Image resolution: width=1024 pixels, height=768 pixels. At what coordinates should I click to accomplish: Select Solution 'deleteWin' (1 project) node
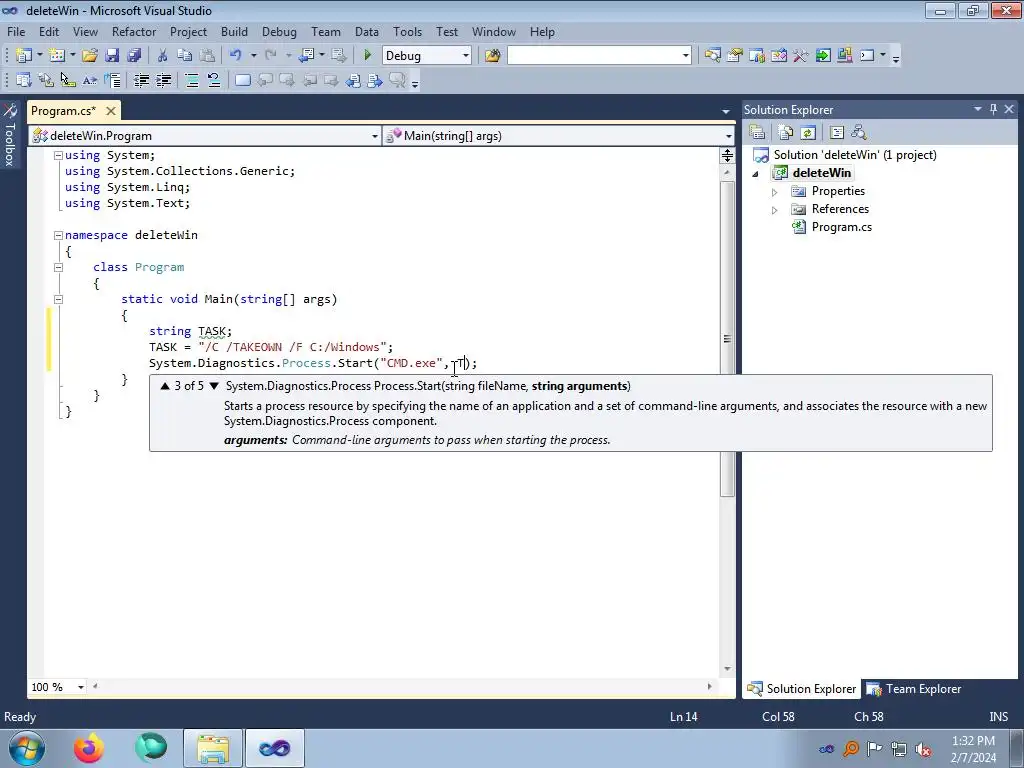pyautogui.click(x=855, y=155)
